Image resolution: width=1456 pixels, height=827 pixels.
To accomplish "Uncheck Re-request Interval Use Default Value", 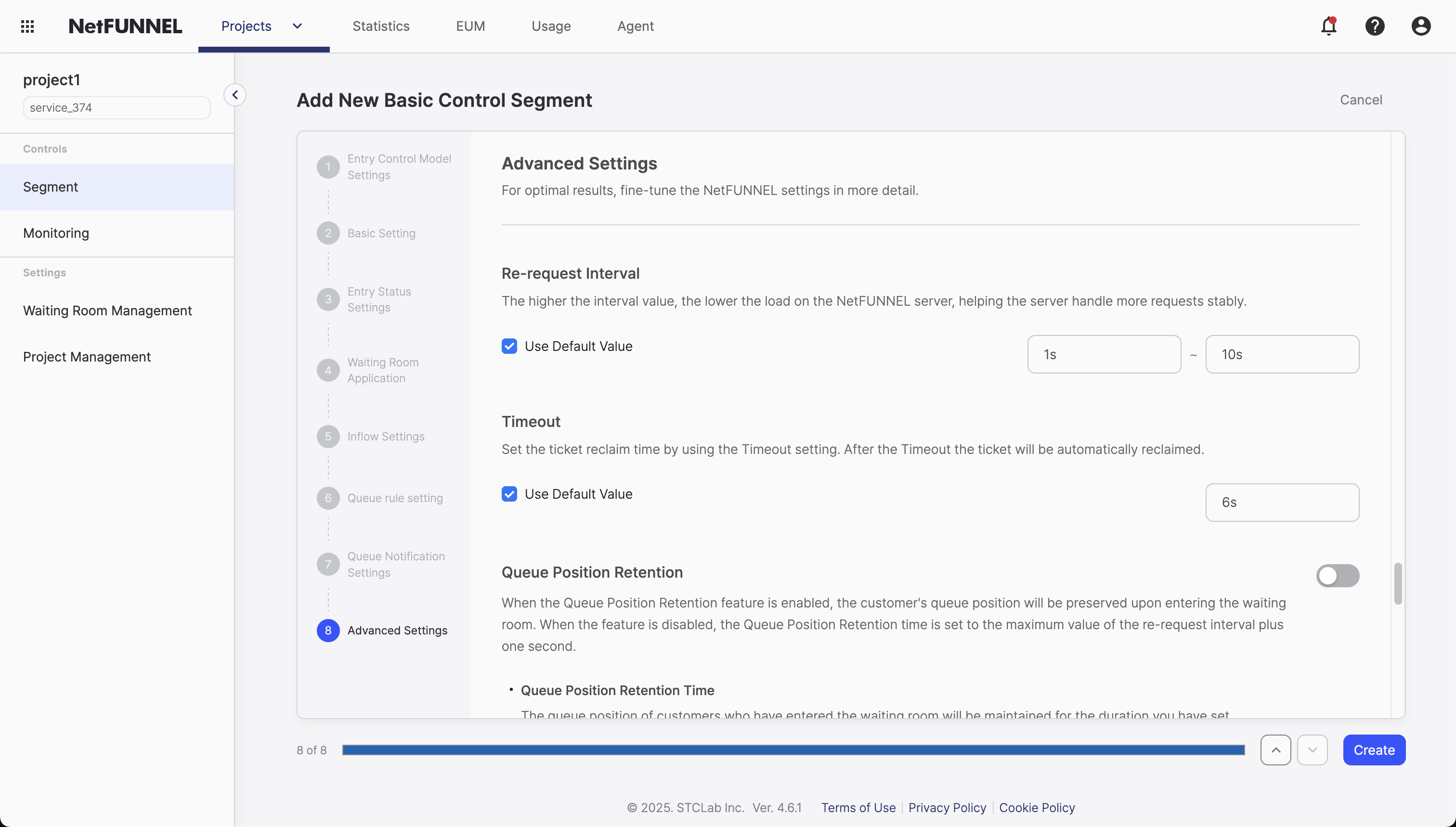I will pos(509,346).
